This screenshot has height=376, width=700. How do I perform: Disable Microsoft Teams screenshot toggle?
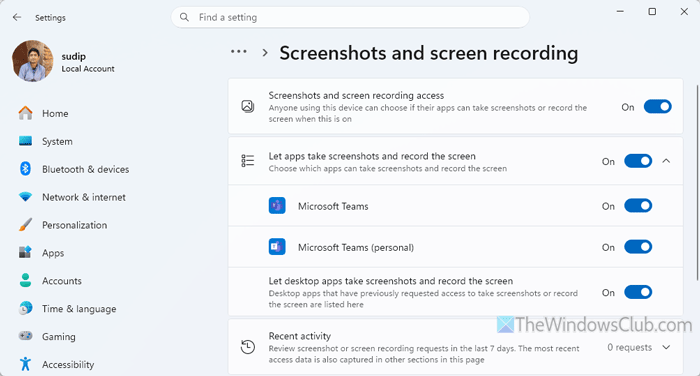(638, 206)
